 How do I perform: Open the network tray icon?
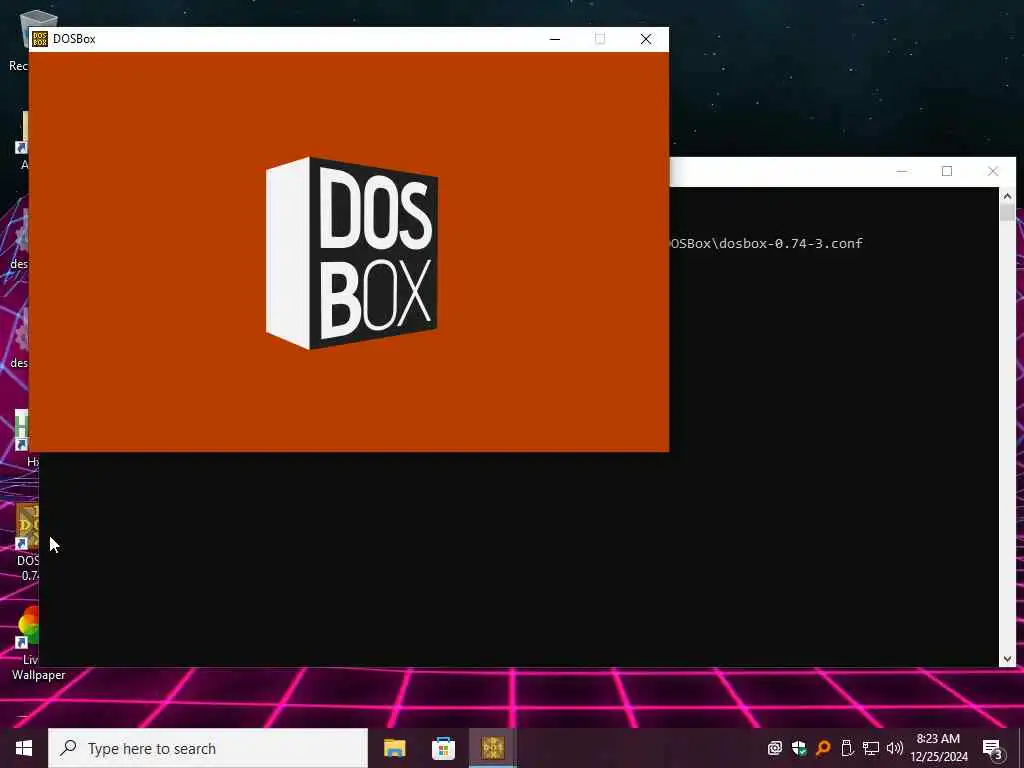(x=871, y=748)
